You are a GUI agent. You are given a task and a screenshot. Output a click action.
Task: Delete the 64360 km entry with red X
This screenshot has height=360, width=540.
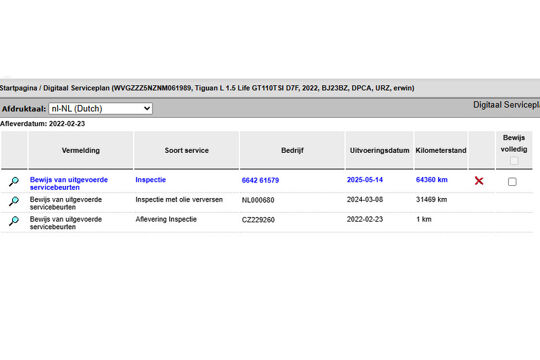[x=479, y=181]
